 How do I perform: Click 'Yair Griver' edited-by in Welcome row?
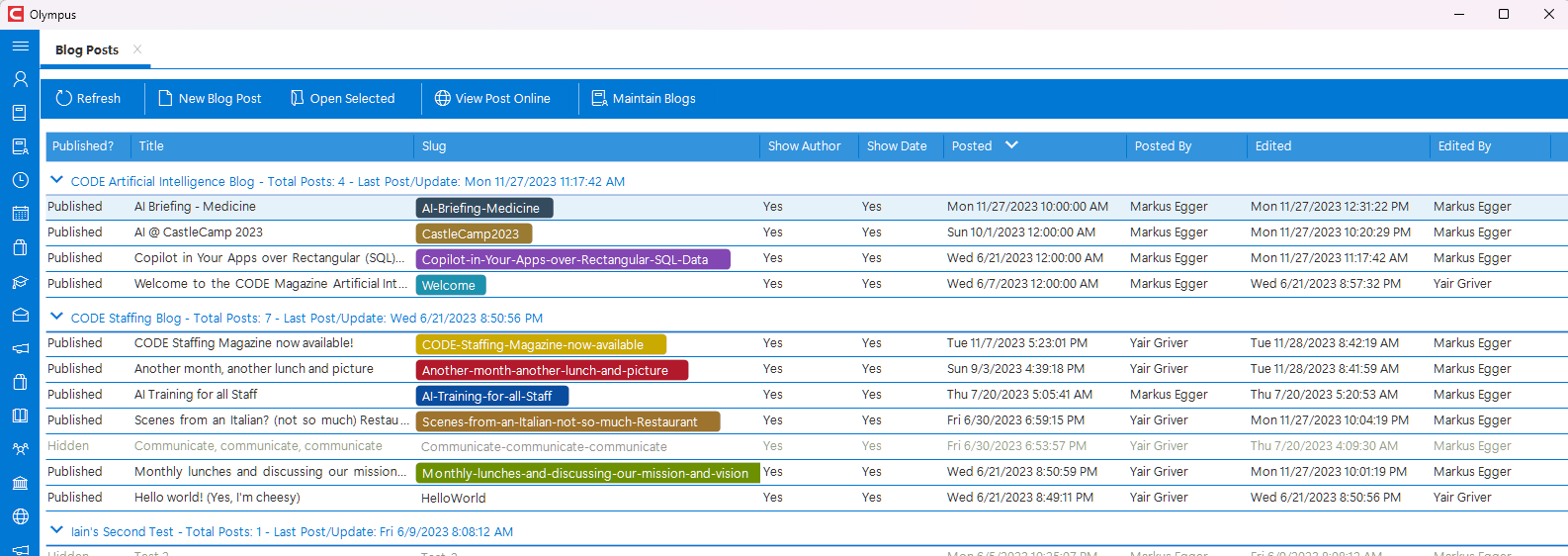pyautogui.click(x=1462, y=283)
